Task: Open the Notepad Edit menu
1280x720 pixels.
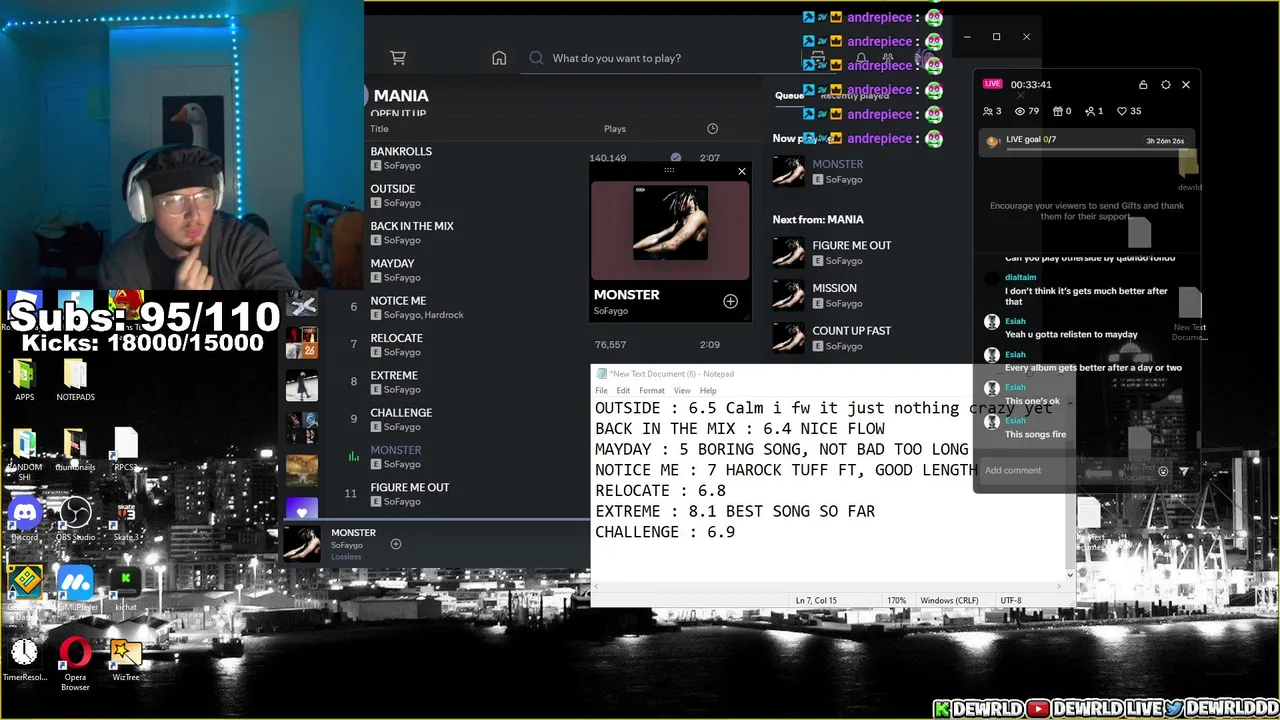Action: (623, 391)
